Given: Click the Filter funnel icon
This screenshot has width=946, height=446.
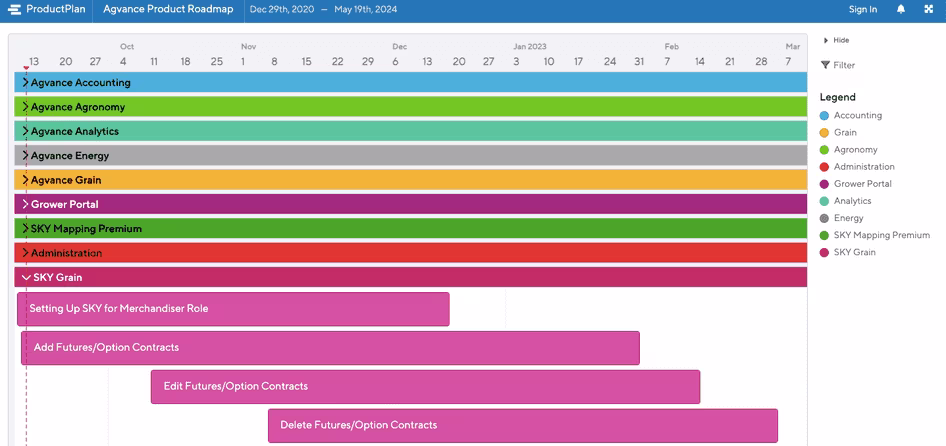Looking at the screenshot, I should click(x=825, y=65).
